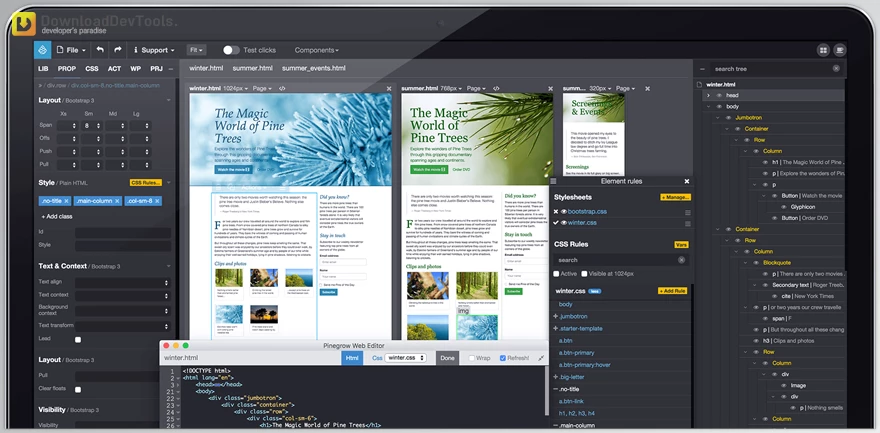Open the Text align dropdown
Image resolution: width=880 pixels, height=433 pixels.
tap(123, 282)
